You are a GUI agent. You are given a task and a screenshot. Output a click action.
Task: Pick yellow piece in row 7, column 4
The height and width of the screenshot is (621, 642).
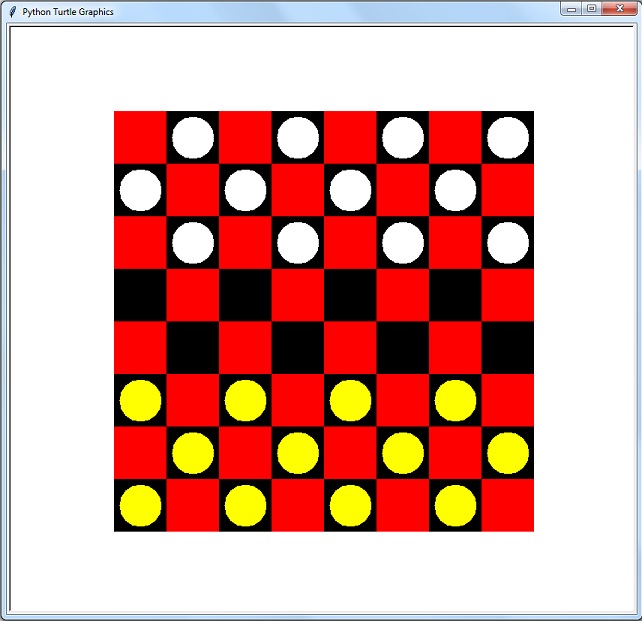tap(298, 453)
